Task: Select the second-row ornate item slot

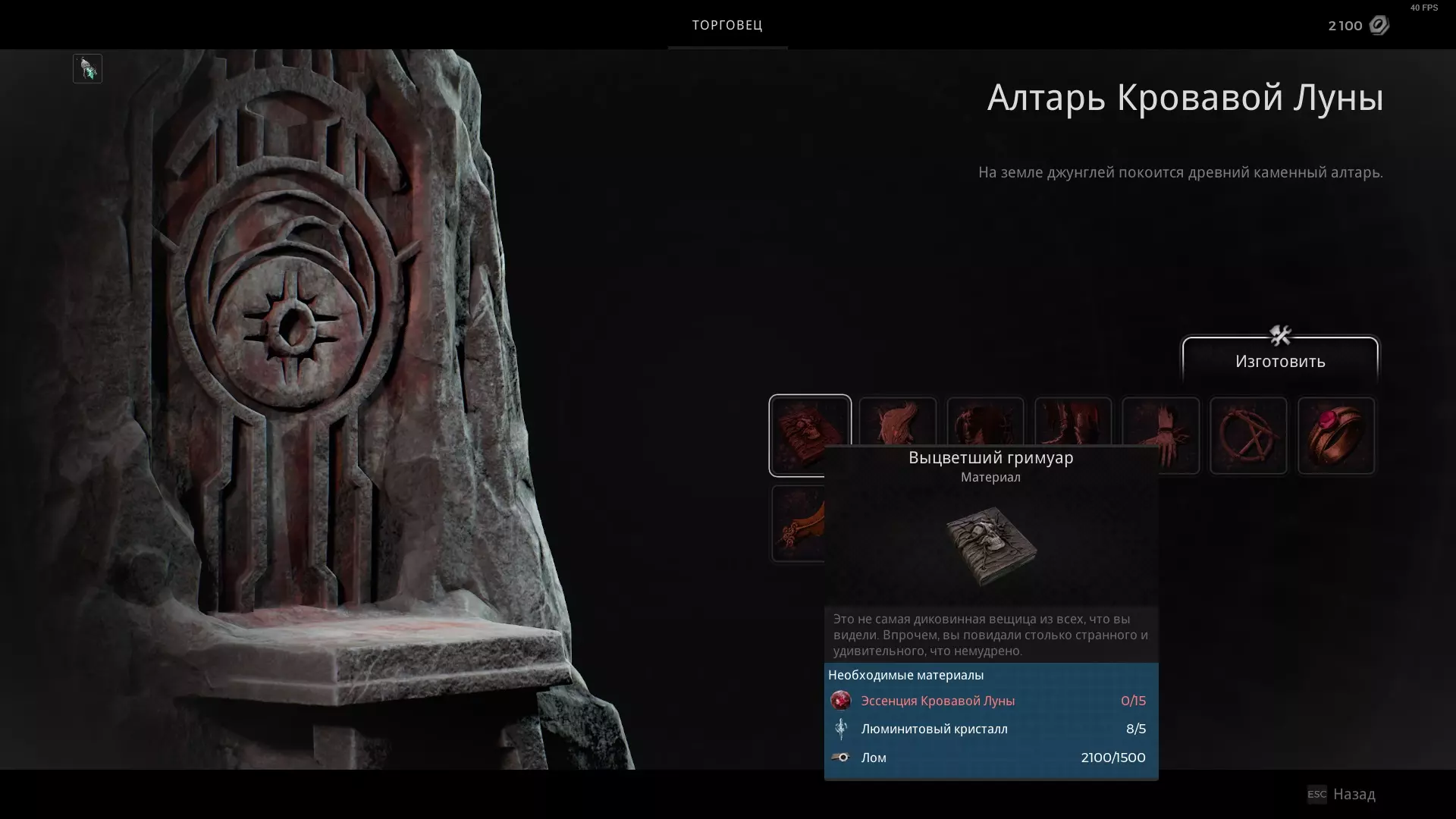Action: (x=798, y=523)
